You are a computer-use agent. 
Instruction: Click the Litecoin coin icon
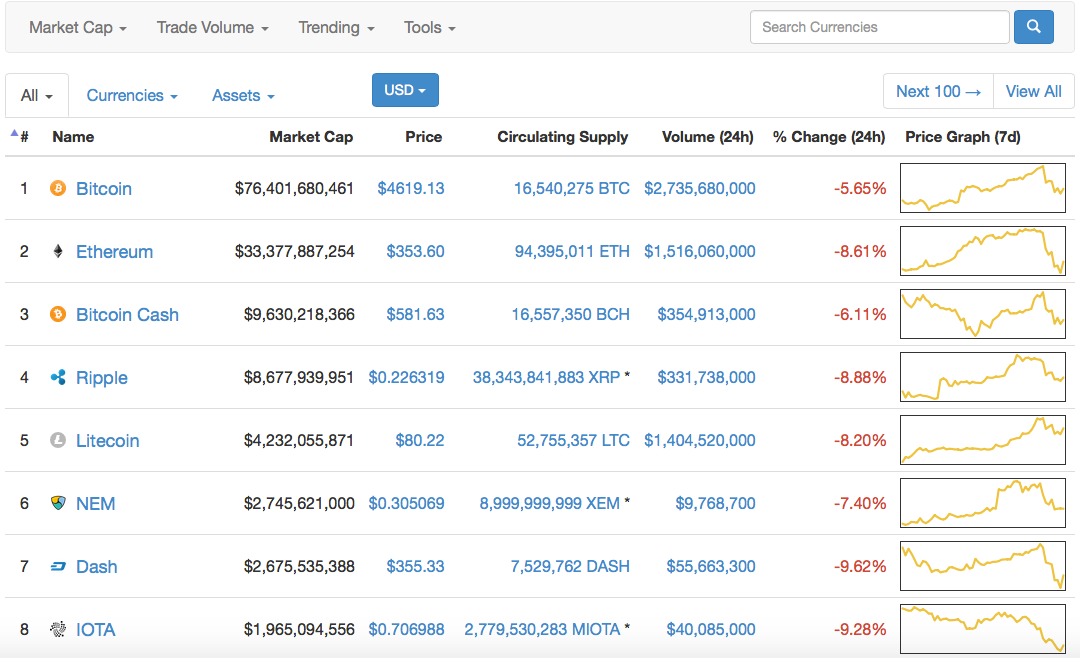(x=58, y=440)
